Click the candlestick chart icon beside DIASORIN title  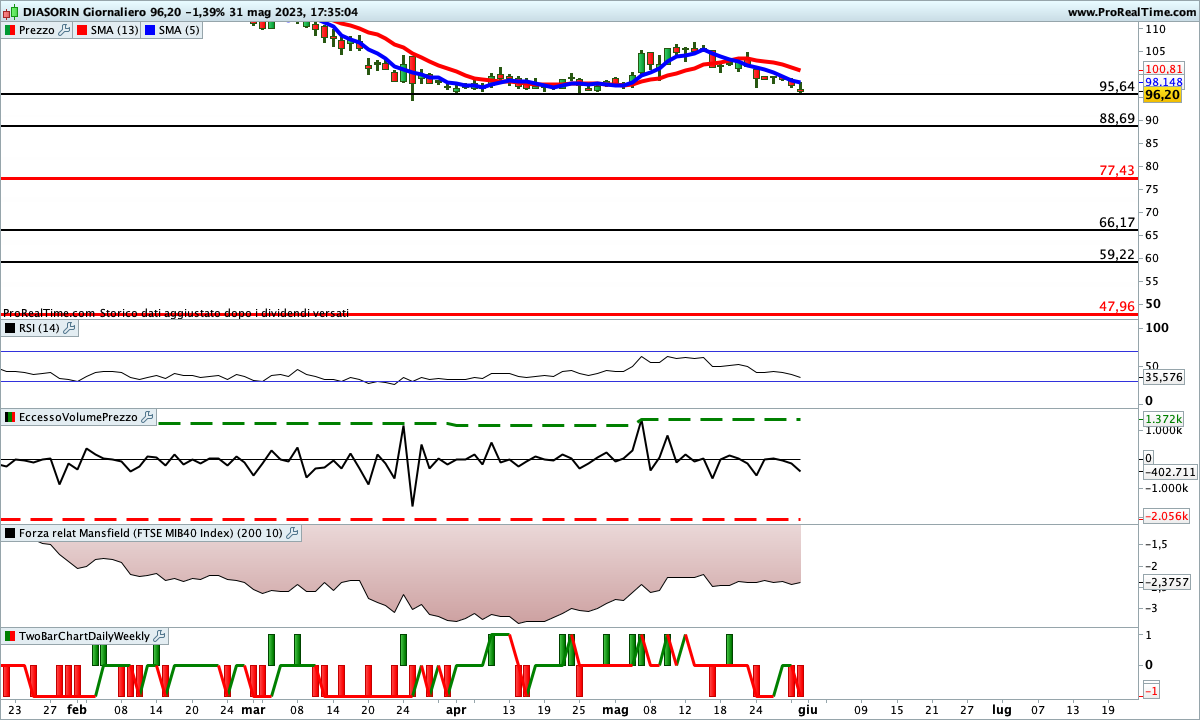click(10, 11)
